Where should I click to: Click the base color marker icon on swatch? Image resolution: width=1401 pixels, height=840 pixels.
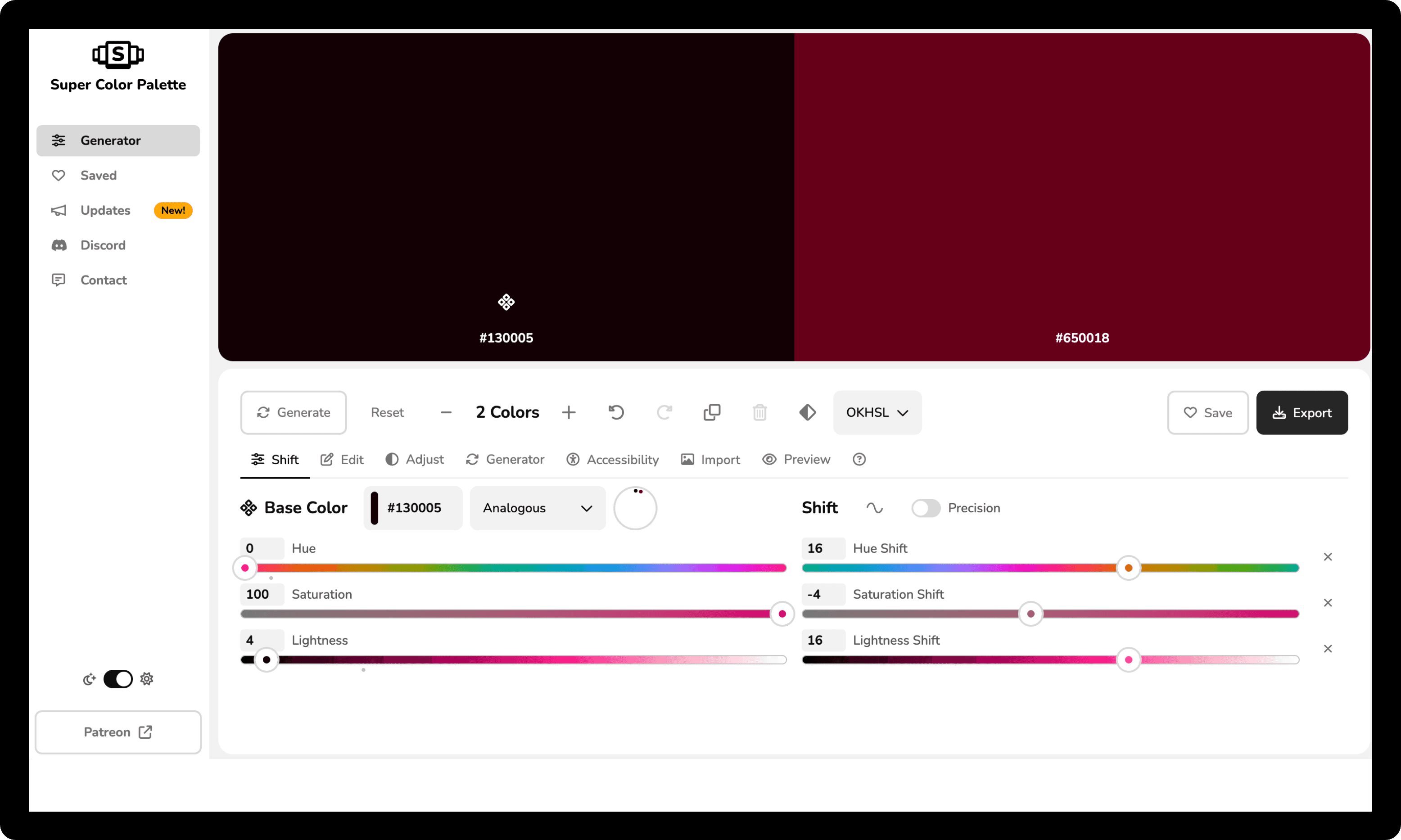tap(506, 302)
